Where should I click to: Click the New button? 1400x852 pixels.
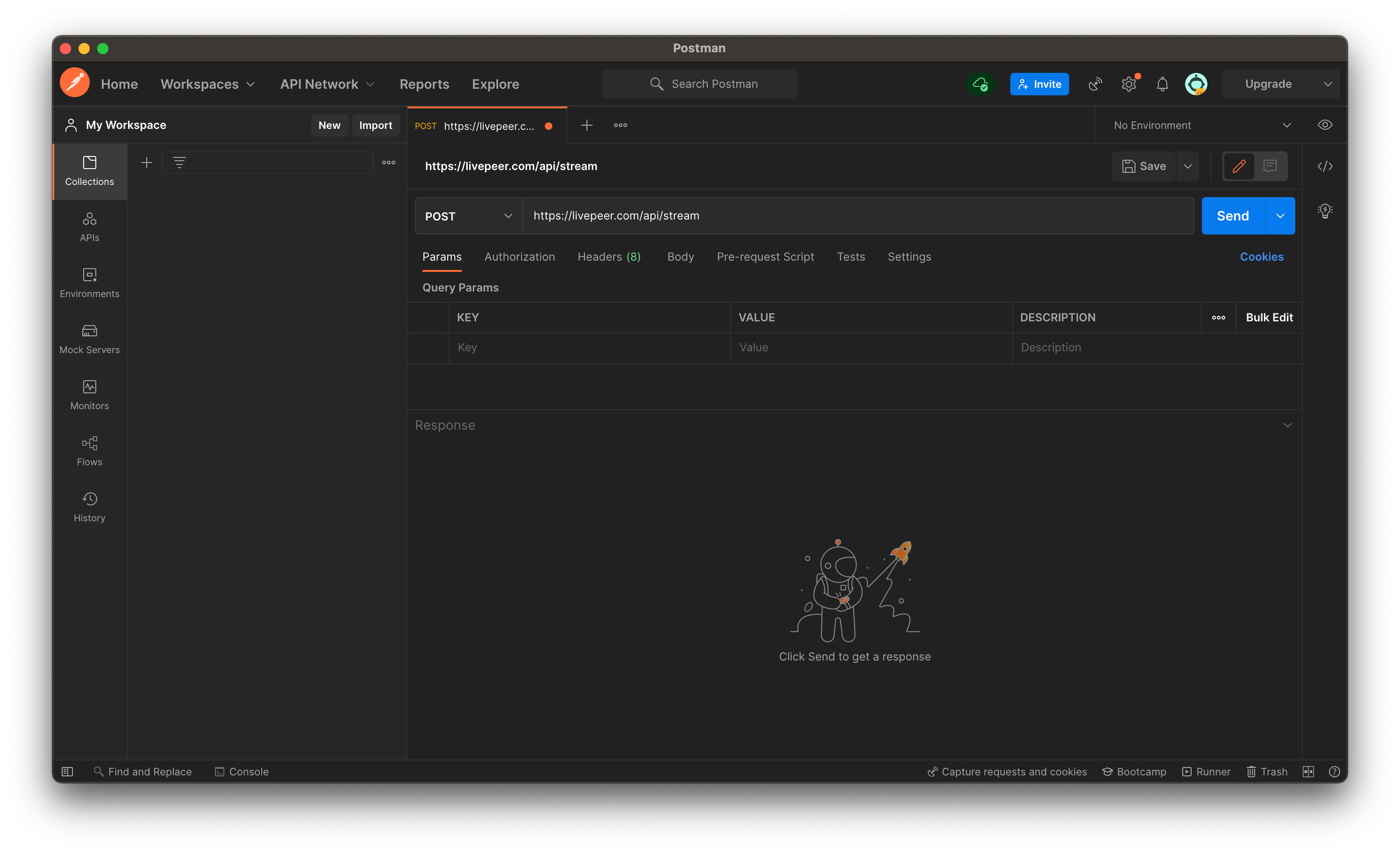click(329, 125)
